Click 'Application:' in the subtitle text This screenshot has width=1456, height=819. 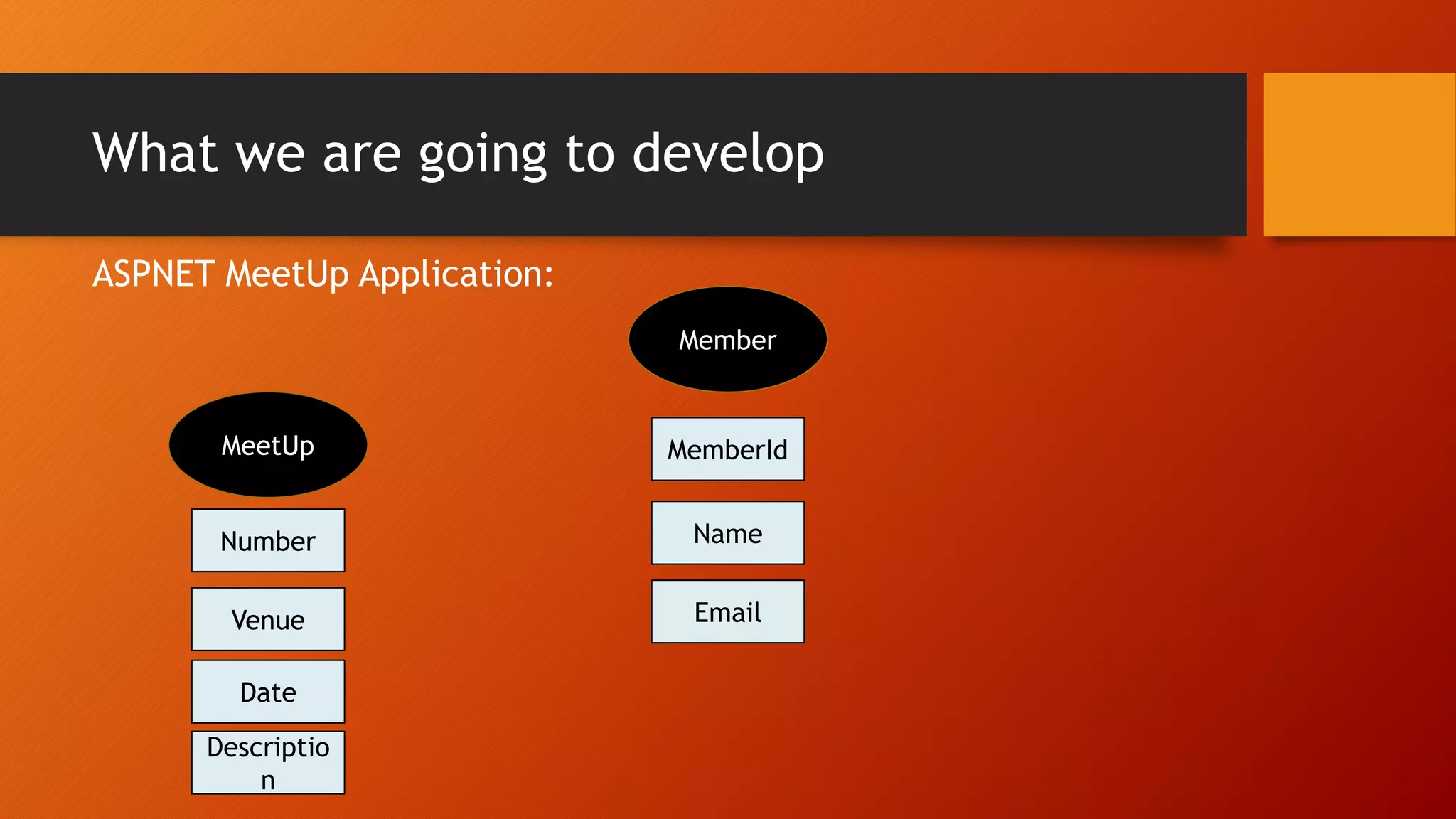(456, 274)
